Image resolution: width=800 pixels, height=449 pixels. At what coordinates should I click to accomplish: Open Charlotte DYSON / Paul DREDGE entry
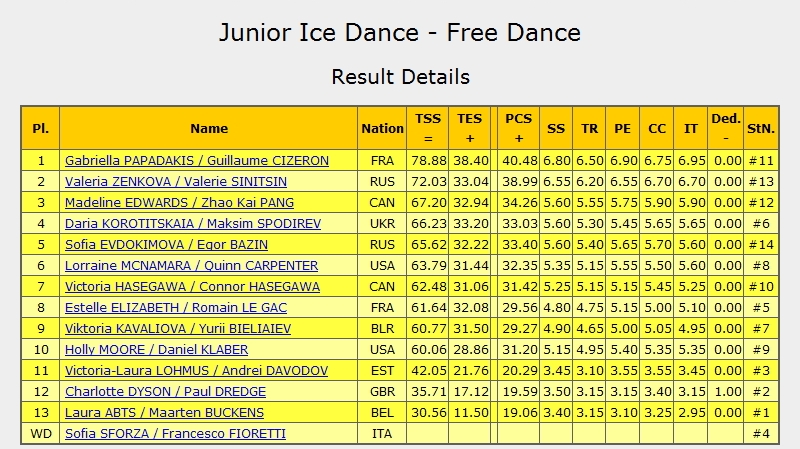165,391
